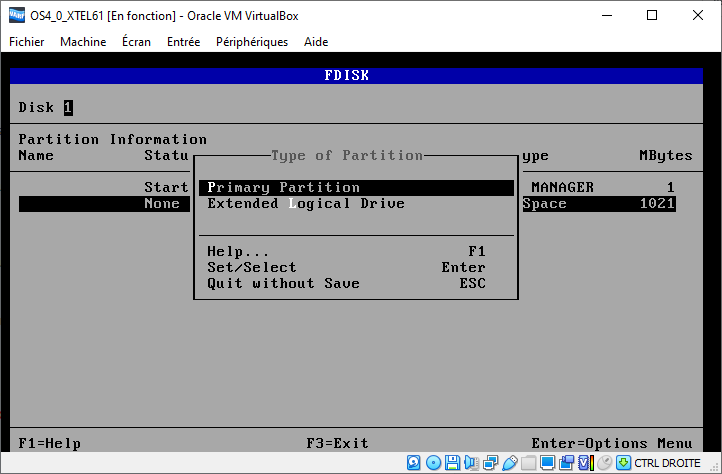Screen dimensions: 722x474
Task: Click Quit without Save in dialog
Action: point(283,284)
